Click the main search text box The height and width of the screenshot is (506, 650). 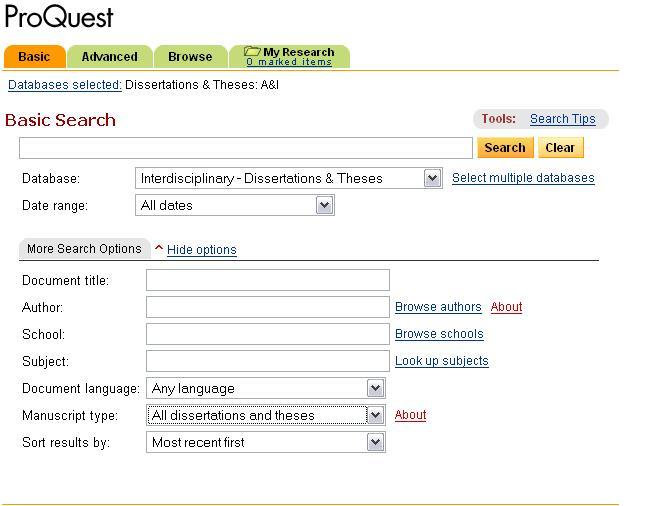coord(246,148)
